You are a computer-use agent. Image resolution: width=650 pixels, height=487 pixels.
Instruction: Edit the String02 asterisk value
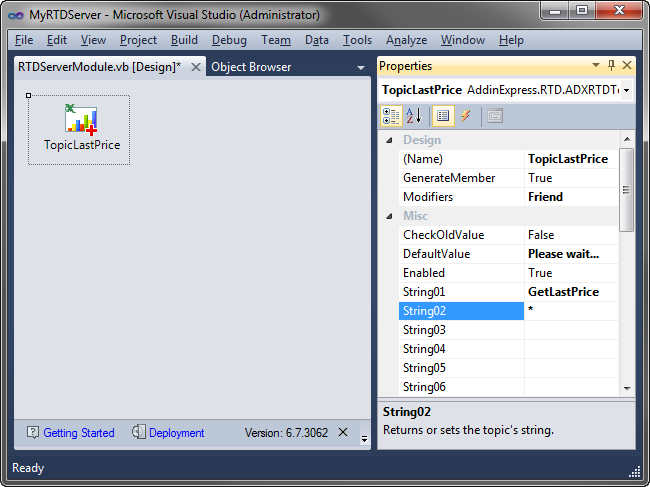(571, 311)
